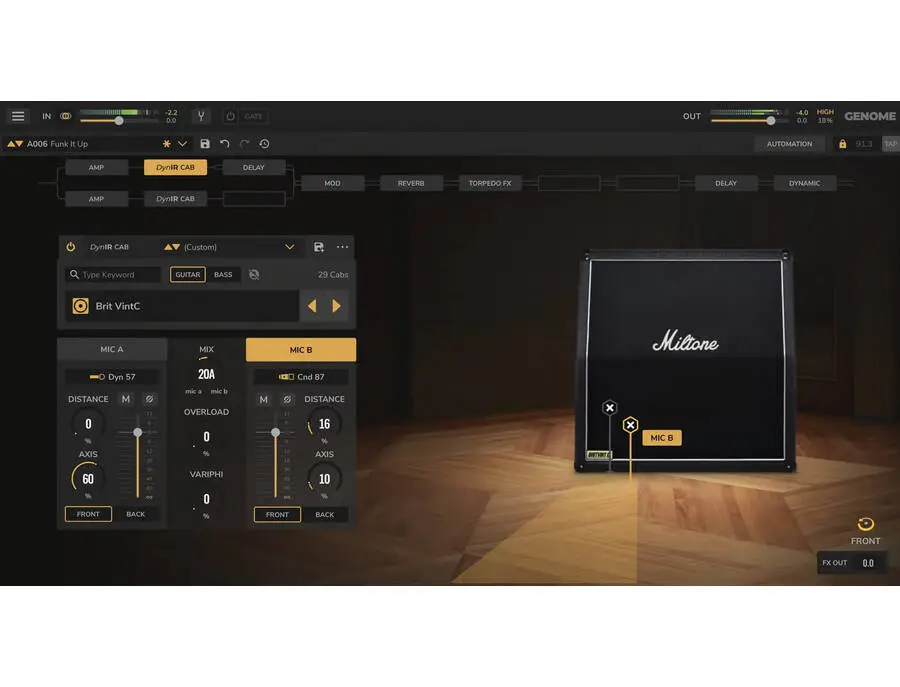This screenshot has width=900, height=687.
Task: Expand the A006 Funk It Up preset list
Action: pyautogui.click(x=183, y=143)
